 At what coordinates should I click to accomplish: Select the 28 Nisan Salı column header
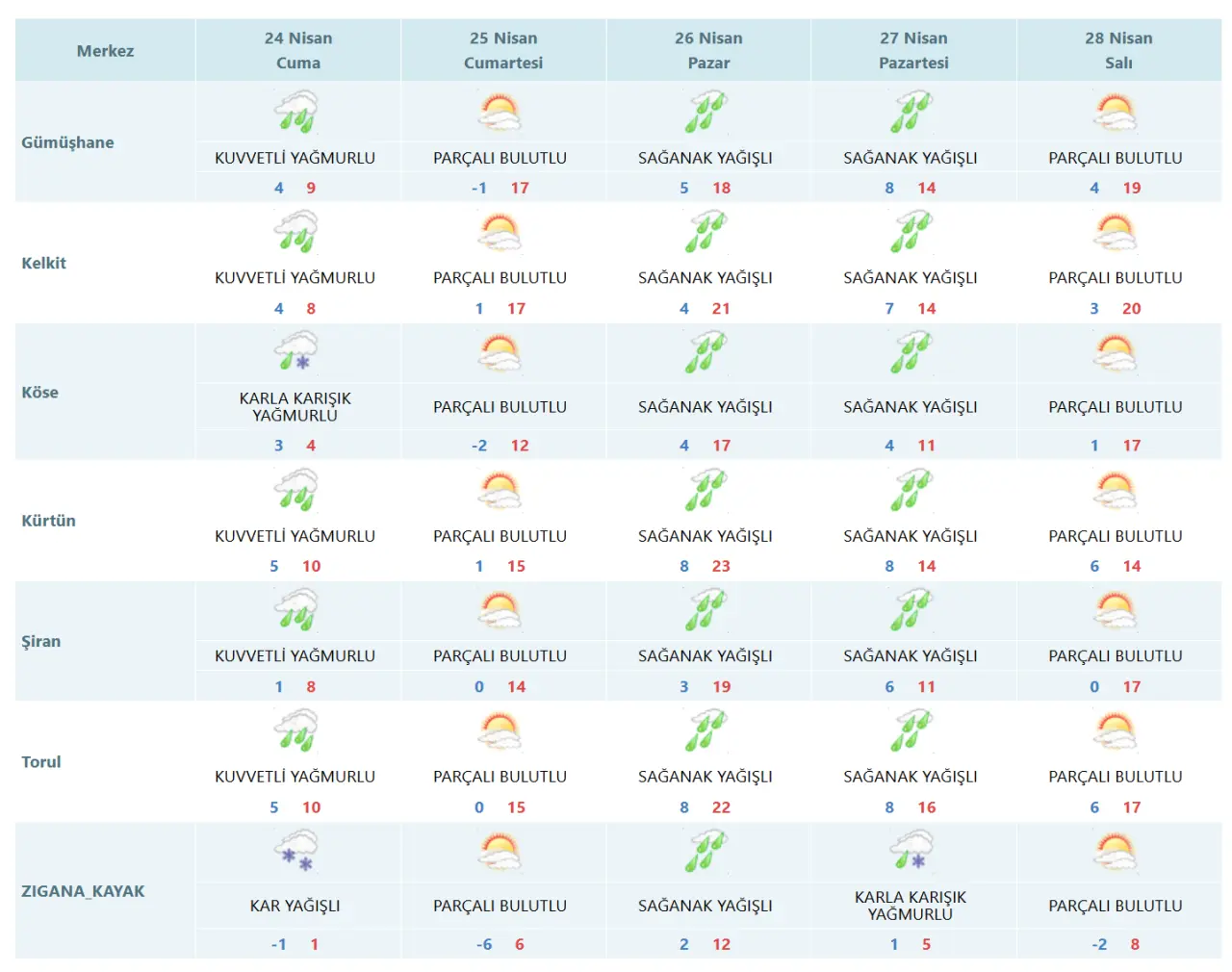click(1118, 50)
